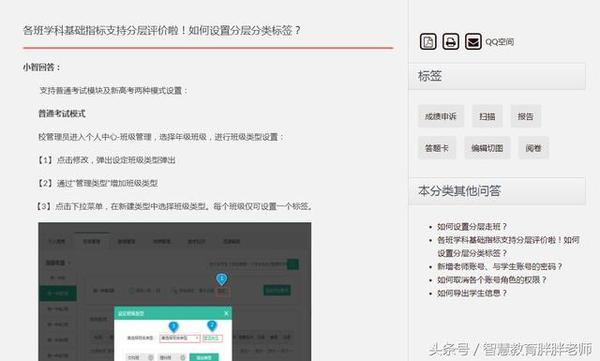Image resolution: width=600 pixels, height=361 pixels.
Task: Click the PDF export icon
Action: tap(428, 41)
